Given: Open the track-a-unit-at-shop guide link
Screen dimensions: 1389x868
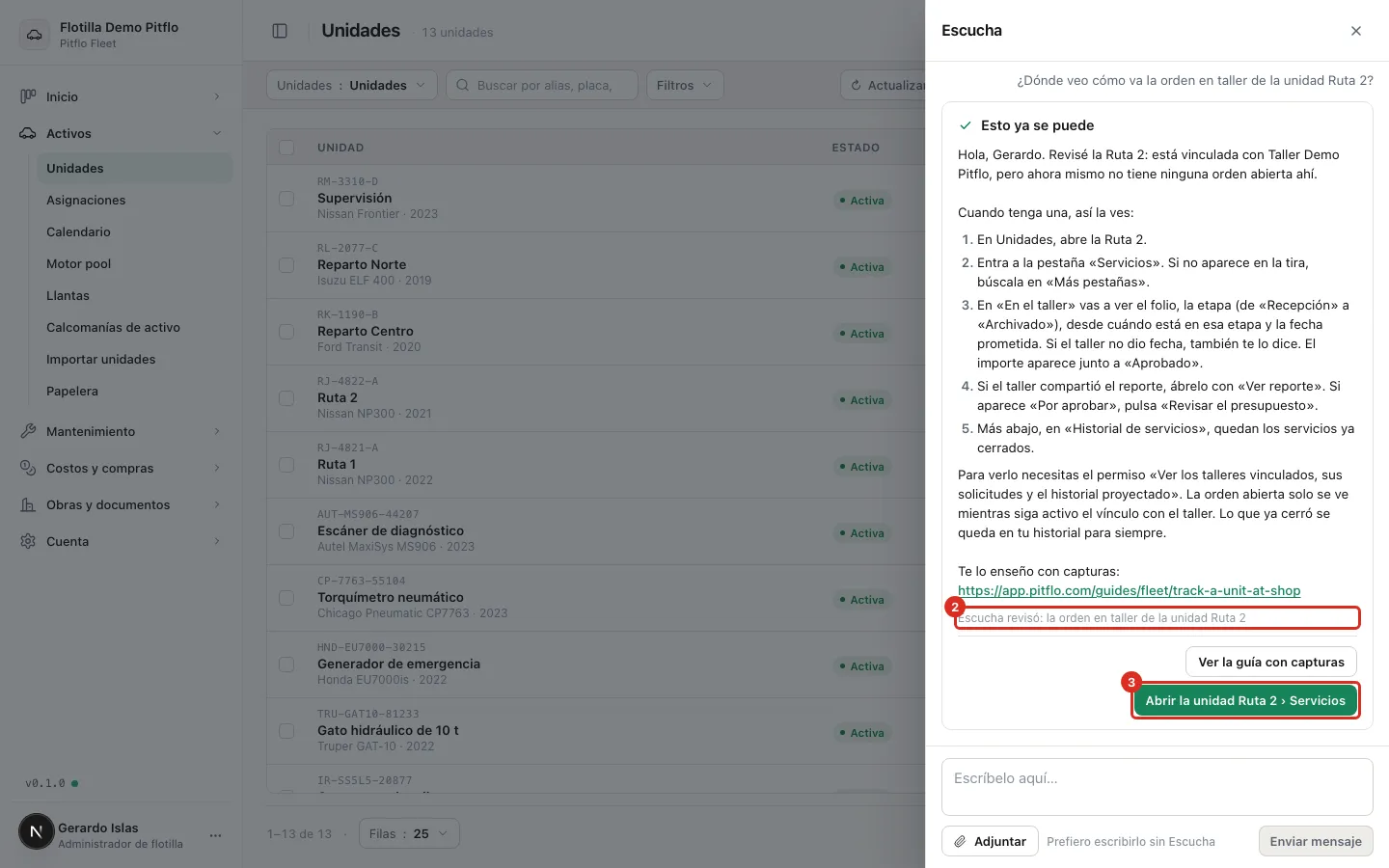Looking at the screenshot, I should point(1129,590).
